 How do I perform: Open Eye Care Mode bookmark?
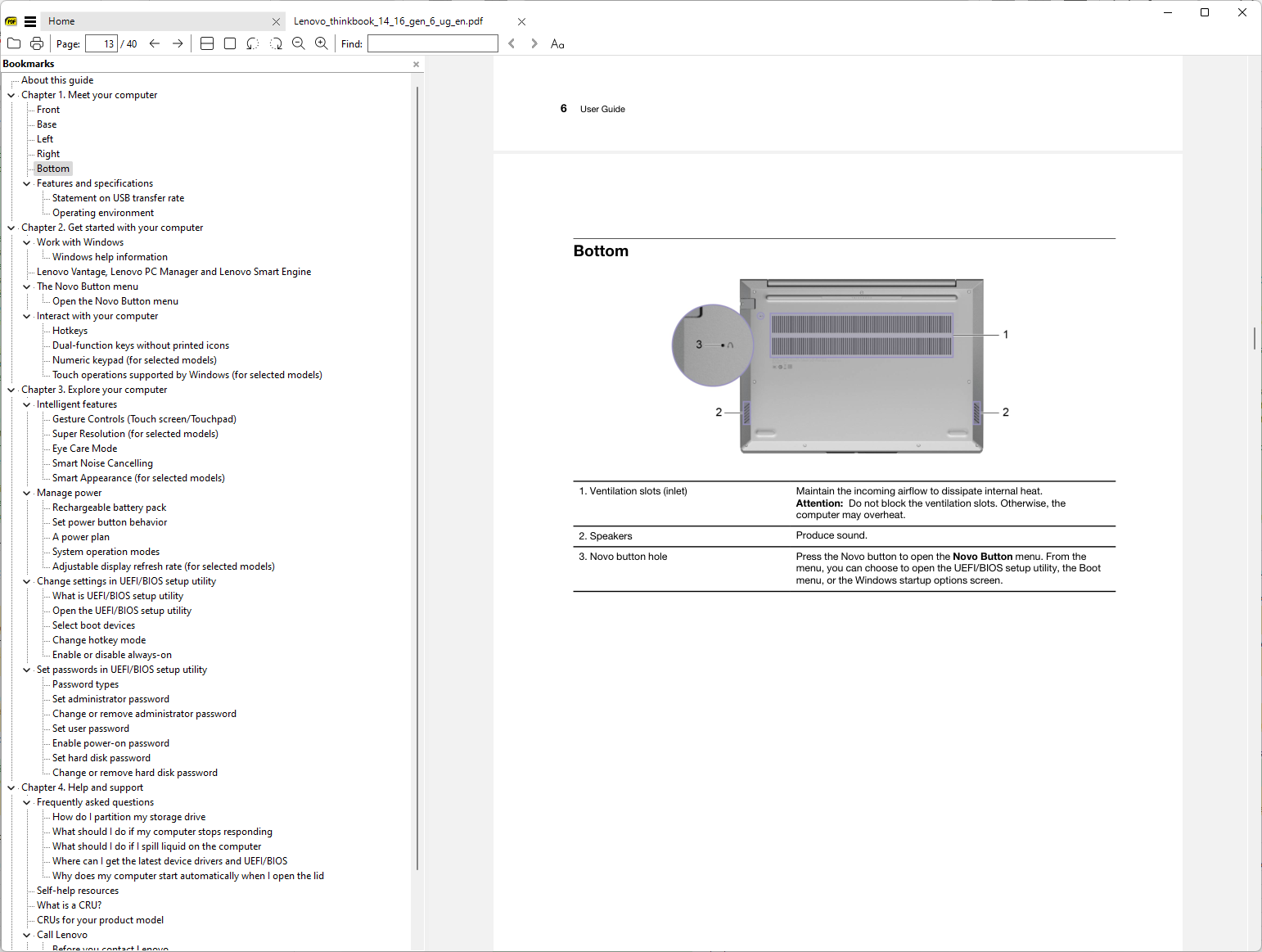coord(84,449)
